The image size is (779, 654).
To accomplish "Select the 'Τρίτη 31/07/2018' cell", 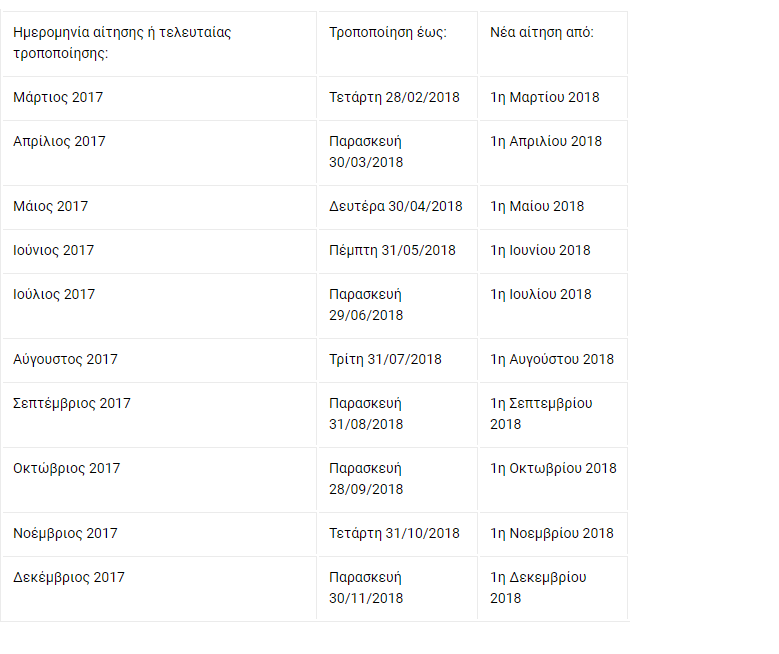I will coord(385,359).
